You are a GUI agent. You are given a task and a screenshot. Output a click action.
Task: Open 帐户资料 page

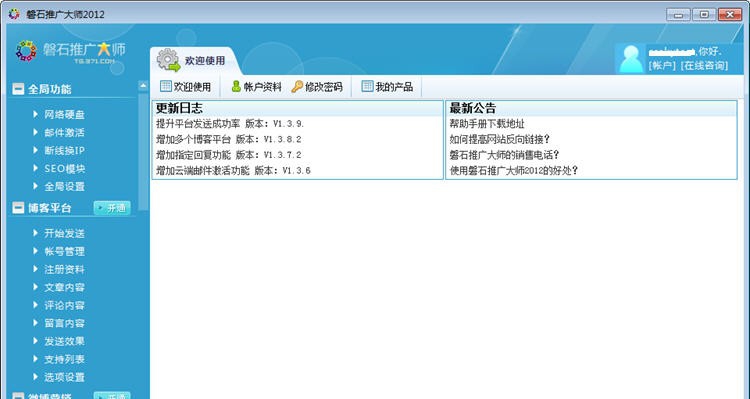tap(256, 87)
